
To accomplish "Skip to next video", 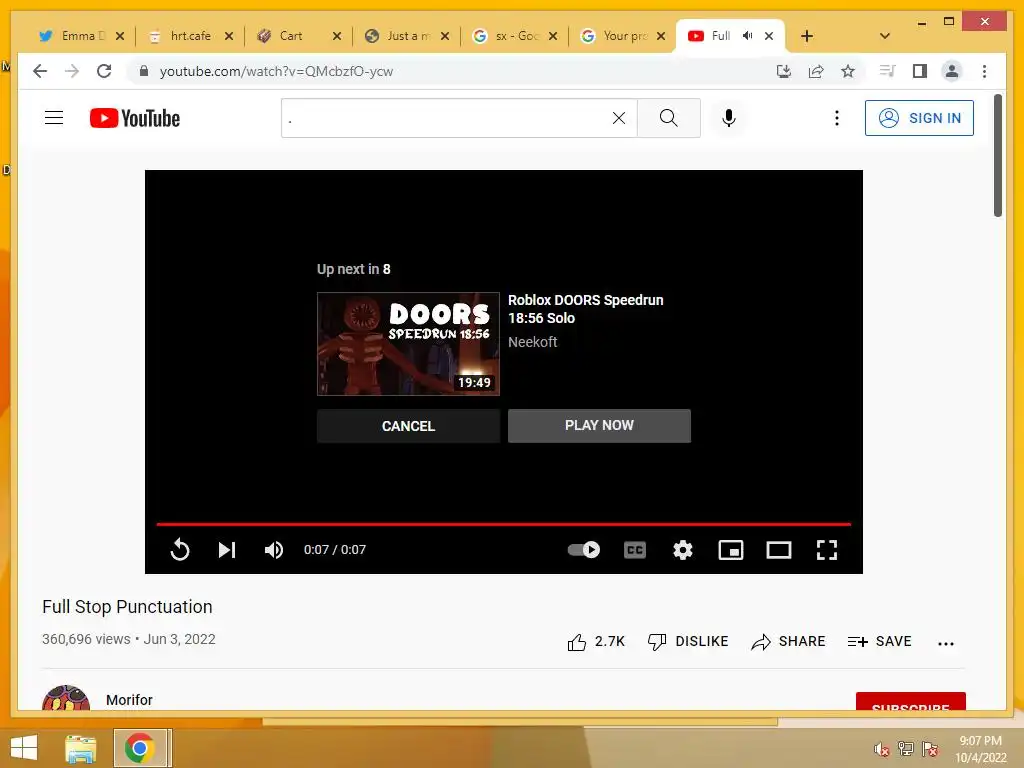I will click(x=227, y=550).
